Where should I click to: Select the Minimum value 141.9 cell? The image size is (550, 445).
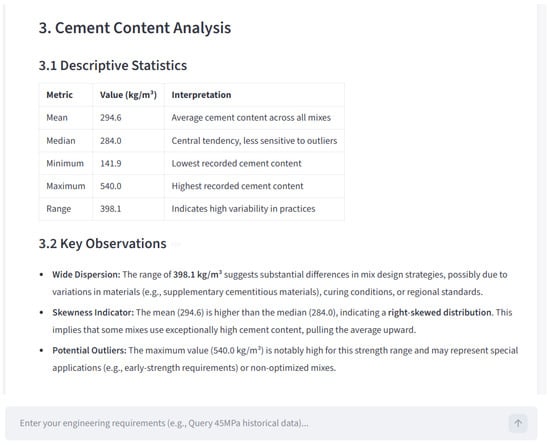tap(128, 163)
